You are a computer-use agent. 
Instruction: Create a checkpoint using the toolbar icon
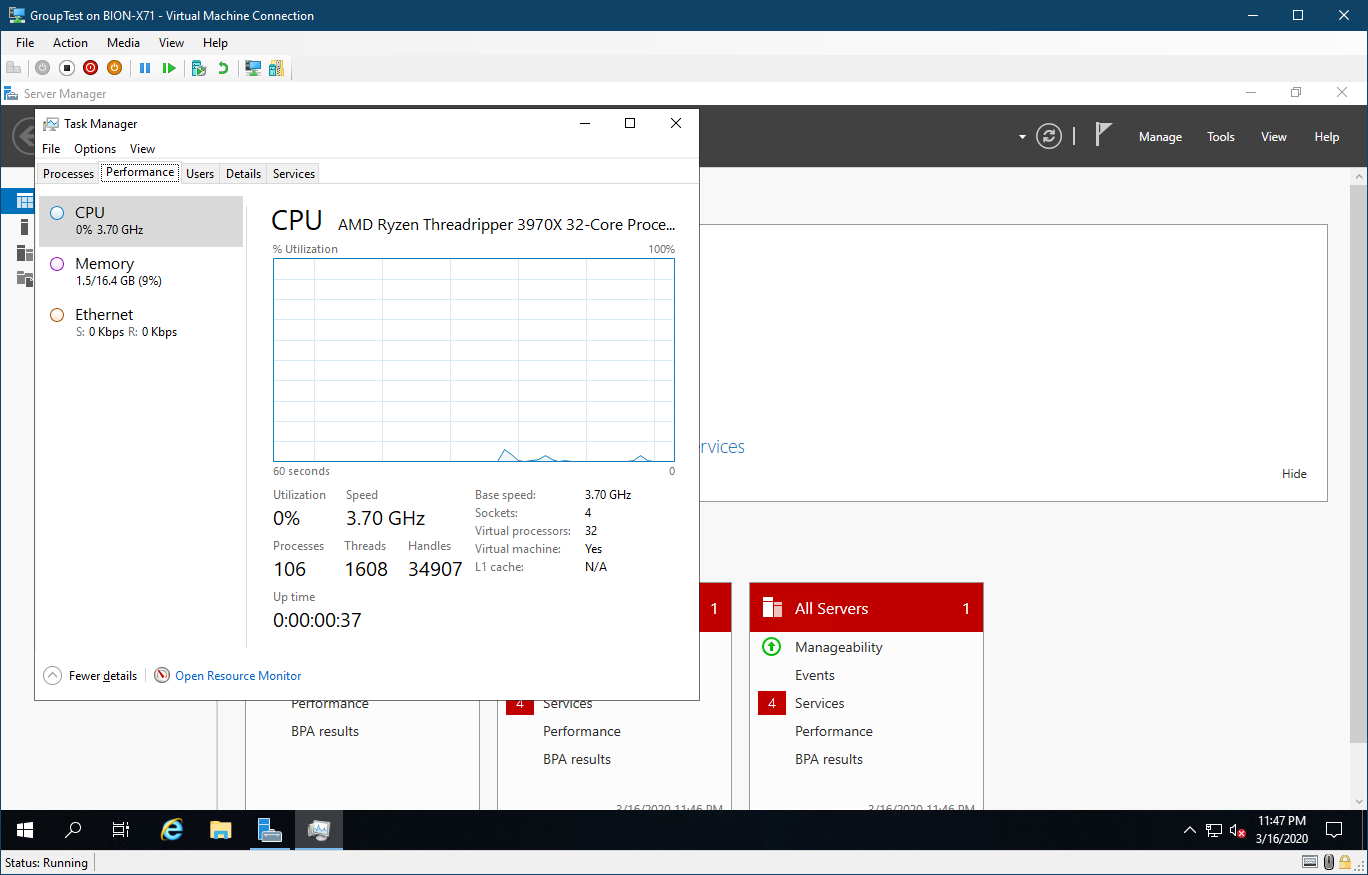(199, 68)
